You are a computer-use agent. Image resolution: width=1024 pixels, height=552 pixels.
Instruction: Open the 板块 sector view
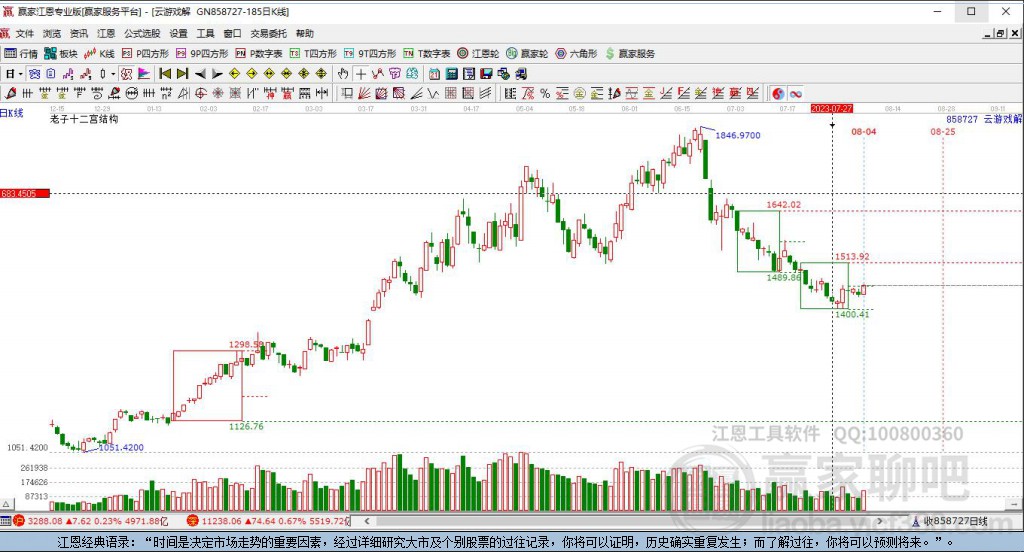61,54
